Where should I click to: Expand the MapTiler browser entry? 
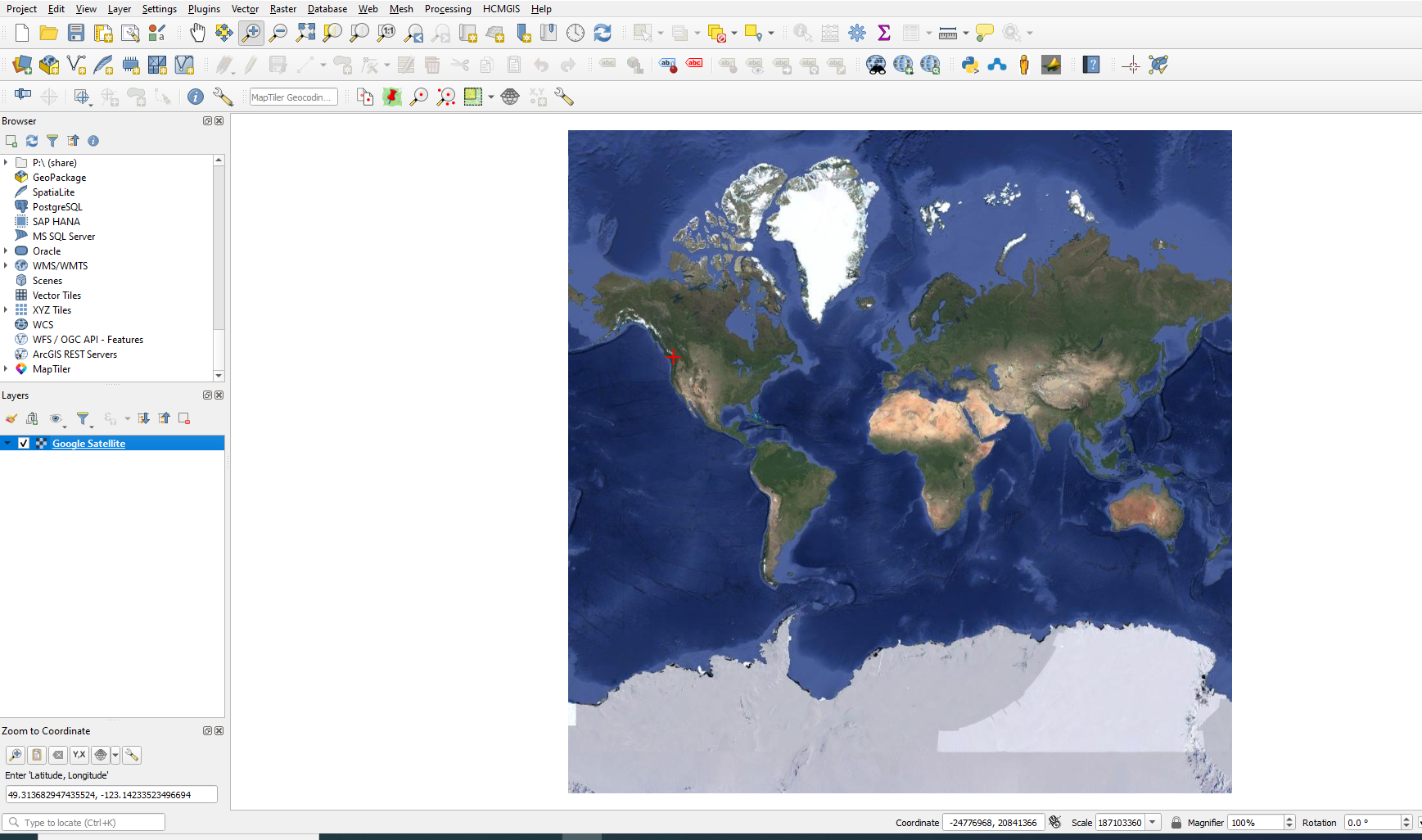pyautogui.click(x=7, y=368)
